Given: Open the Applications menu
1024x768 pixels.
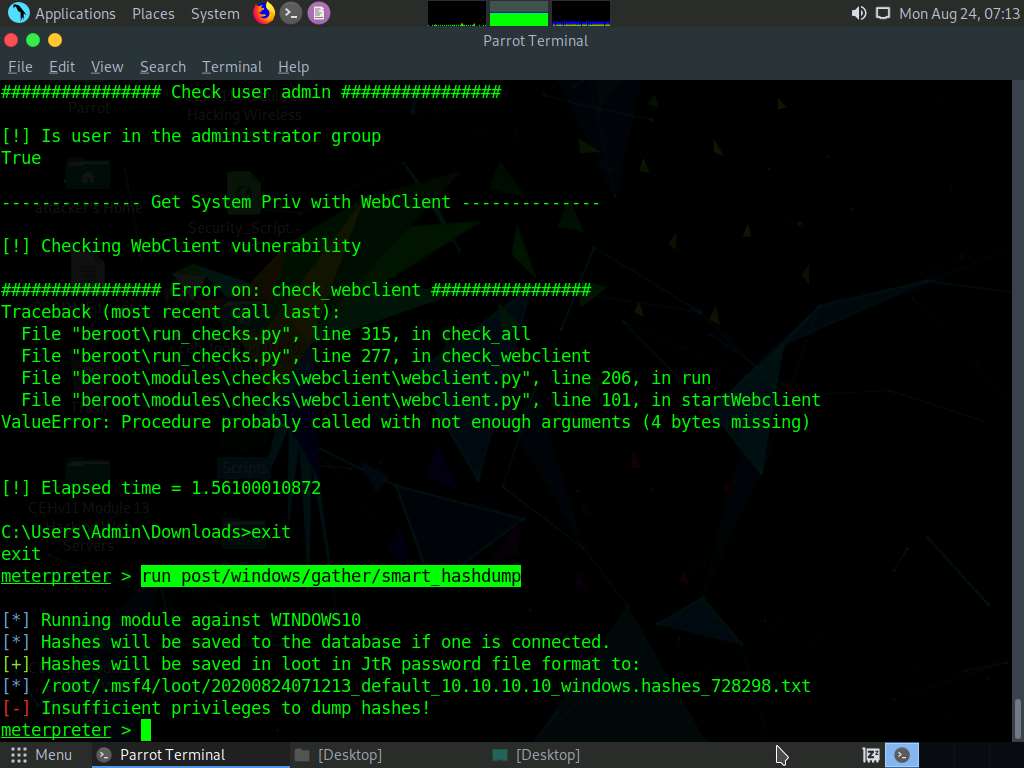Looking at the screenshot, I should pyautogui.click(x=75, y=14).
